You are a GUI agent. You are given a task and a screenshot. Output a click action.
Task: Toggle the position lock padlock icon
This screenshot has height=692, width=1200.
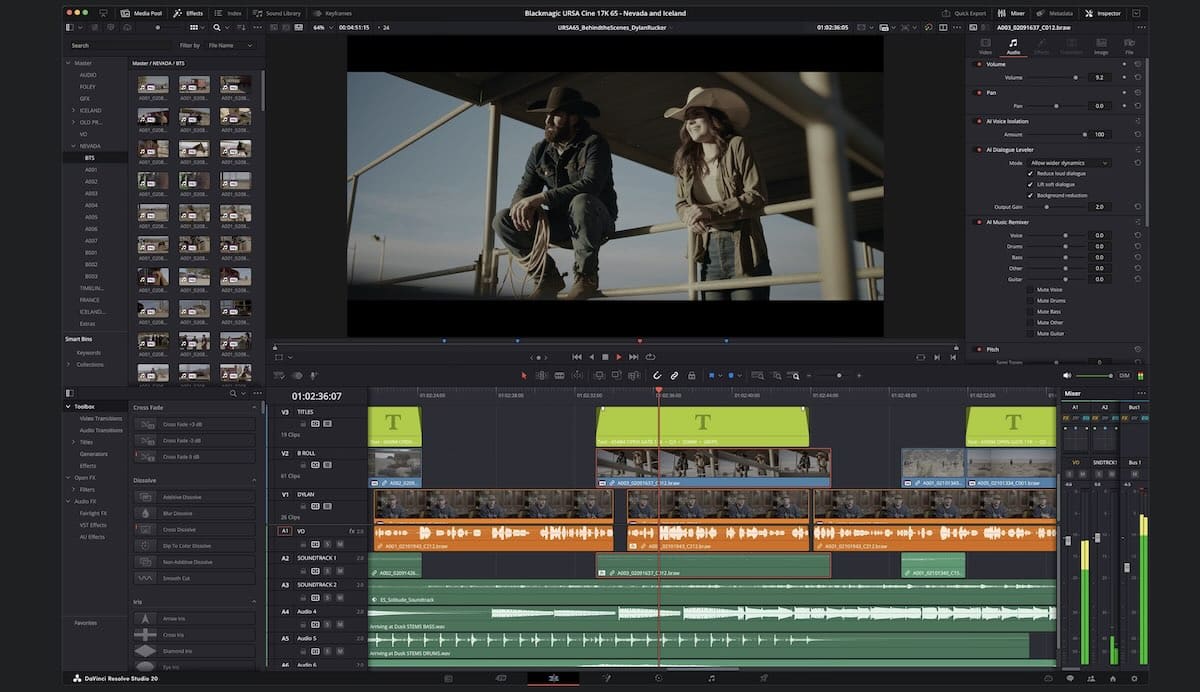(691, 376)
